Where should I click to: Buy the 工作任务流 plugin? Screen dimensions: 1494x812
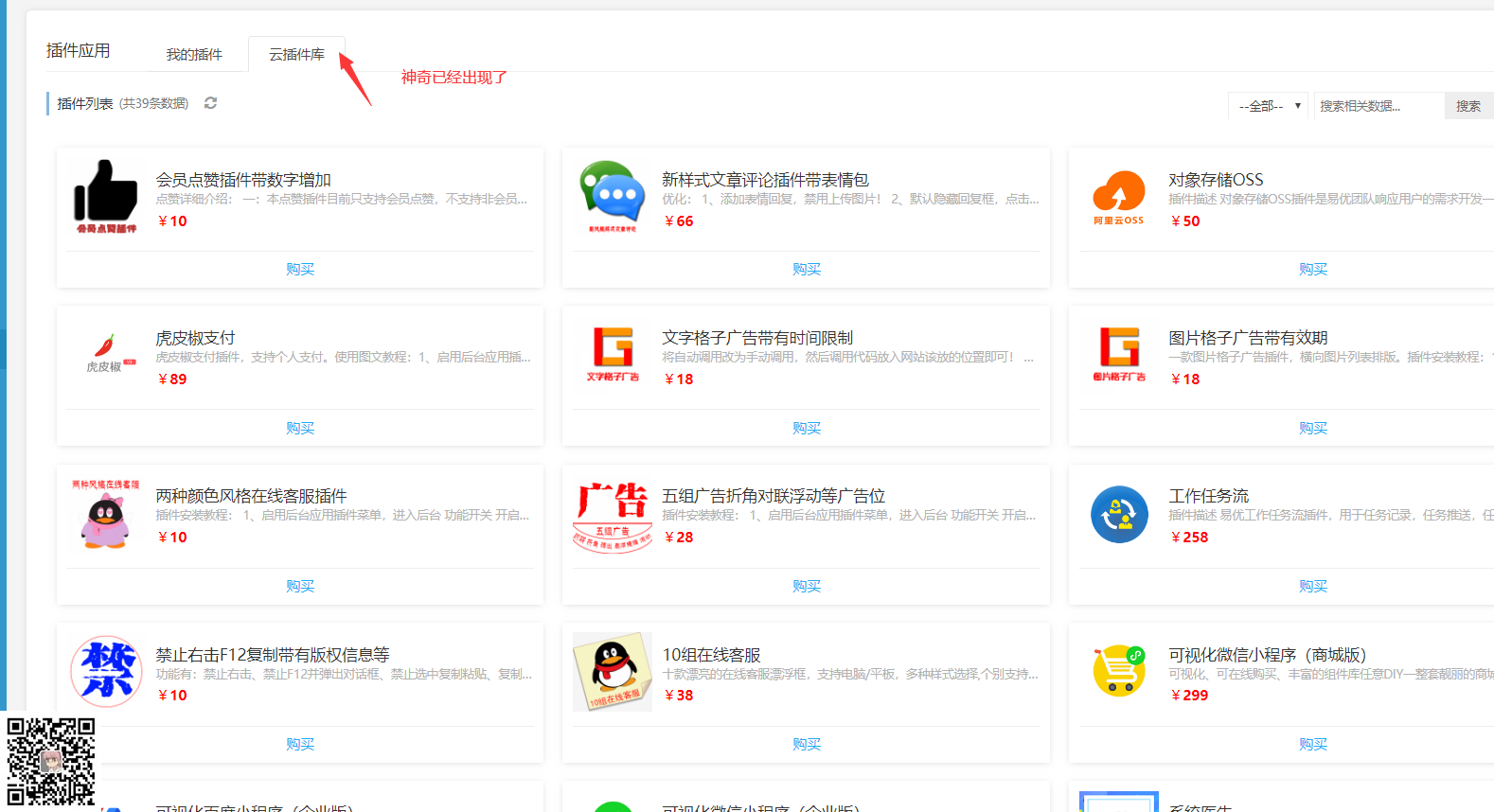point(1313,587)
